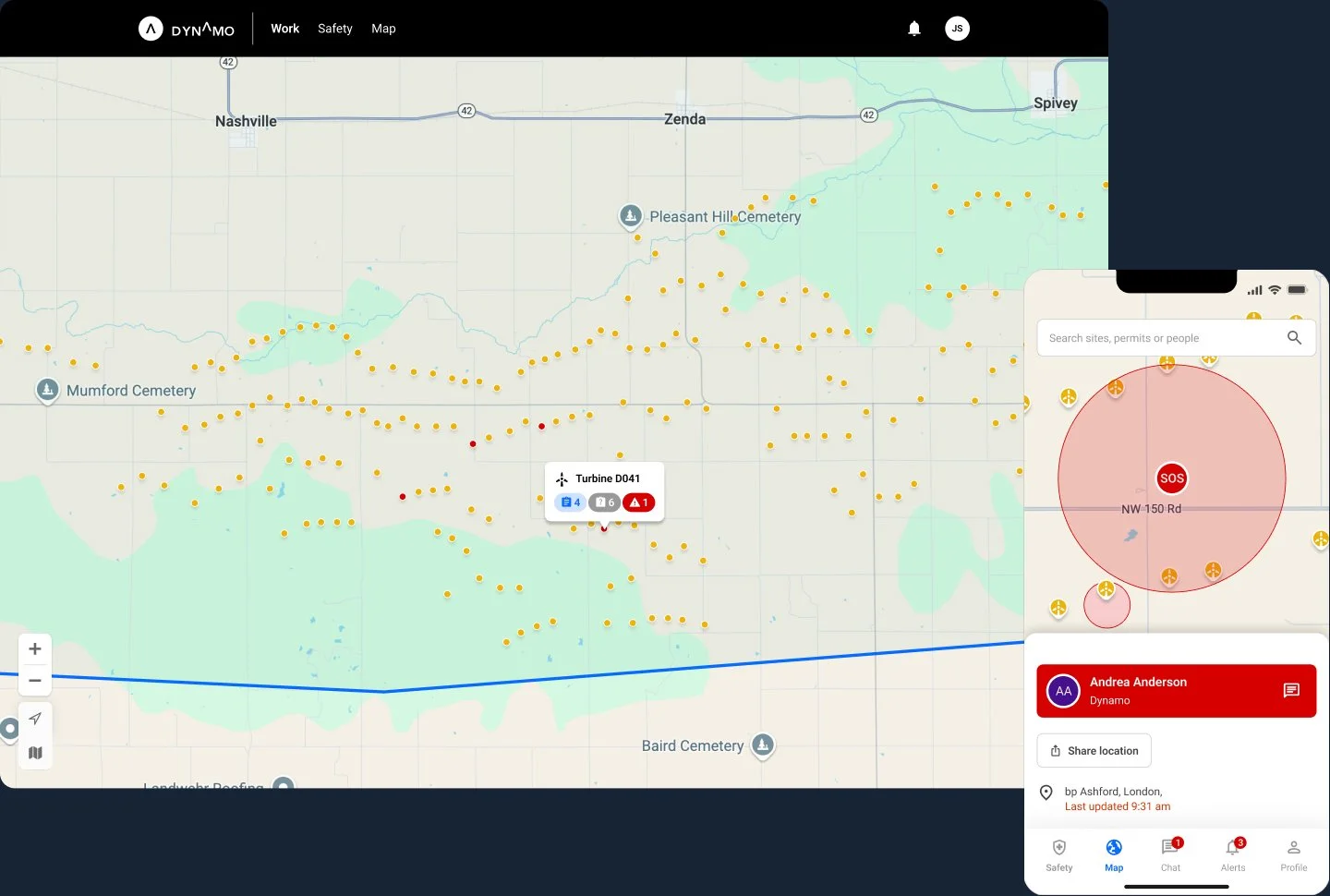Image resolution: width=1330 pixels, height=896 pixels.
Task: Click the Baird Cemetery marker
Action: pyautogui.click(x=763, y=745)
